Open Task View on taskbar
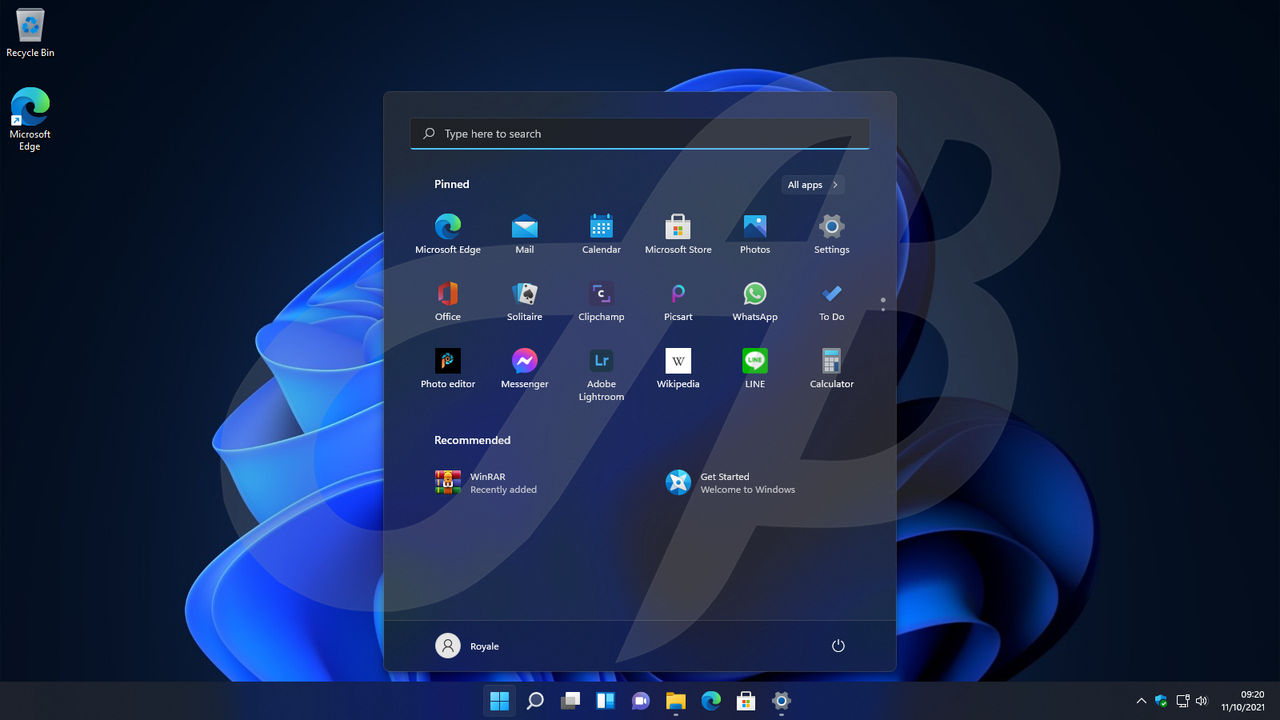The height and width of the screenshot is (720, 1280). 570,701
